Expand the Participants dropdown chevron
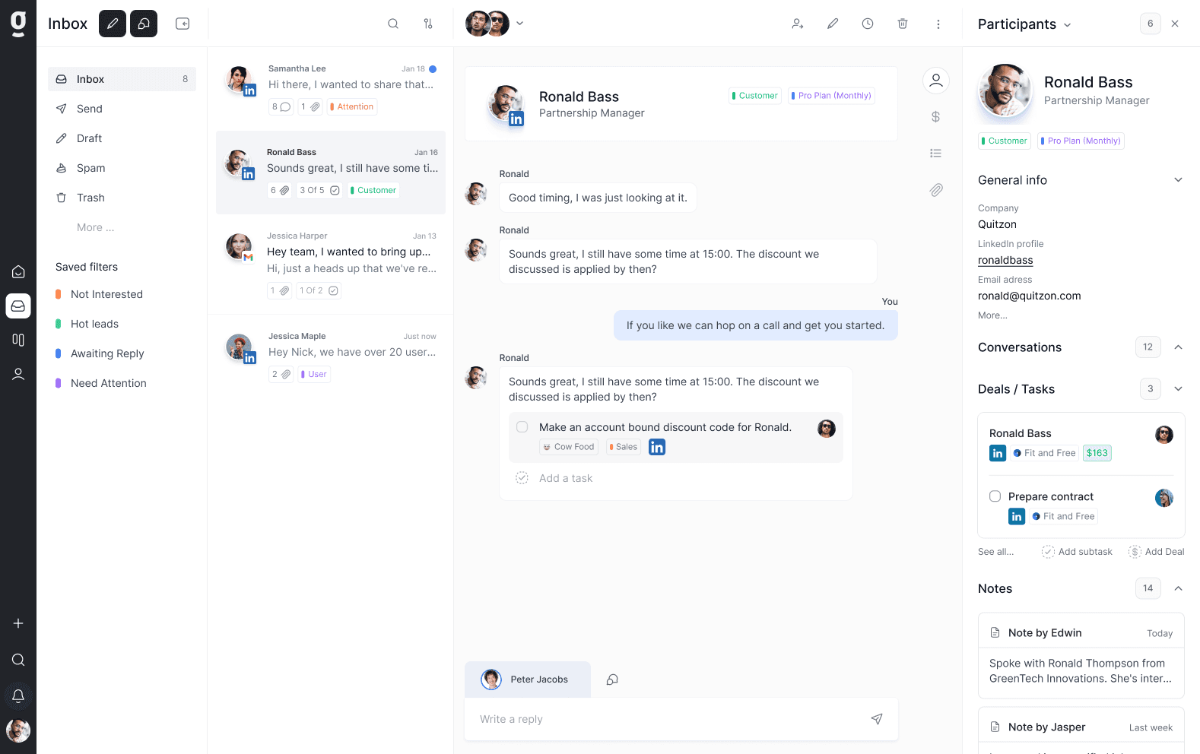This screenshot has height=754, width=1200. click(x=1067, y=25)
